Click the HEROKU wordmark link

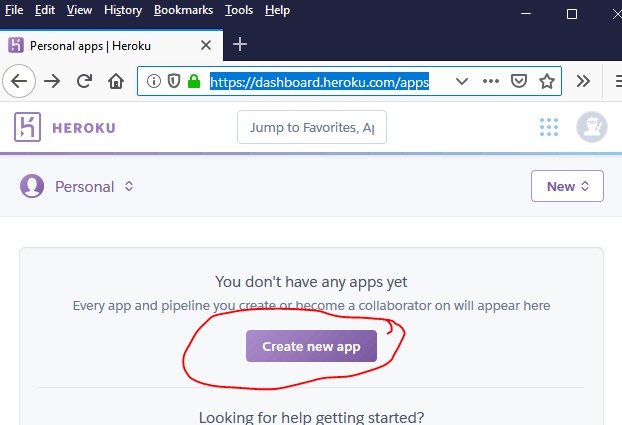pos(84,128)
